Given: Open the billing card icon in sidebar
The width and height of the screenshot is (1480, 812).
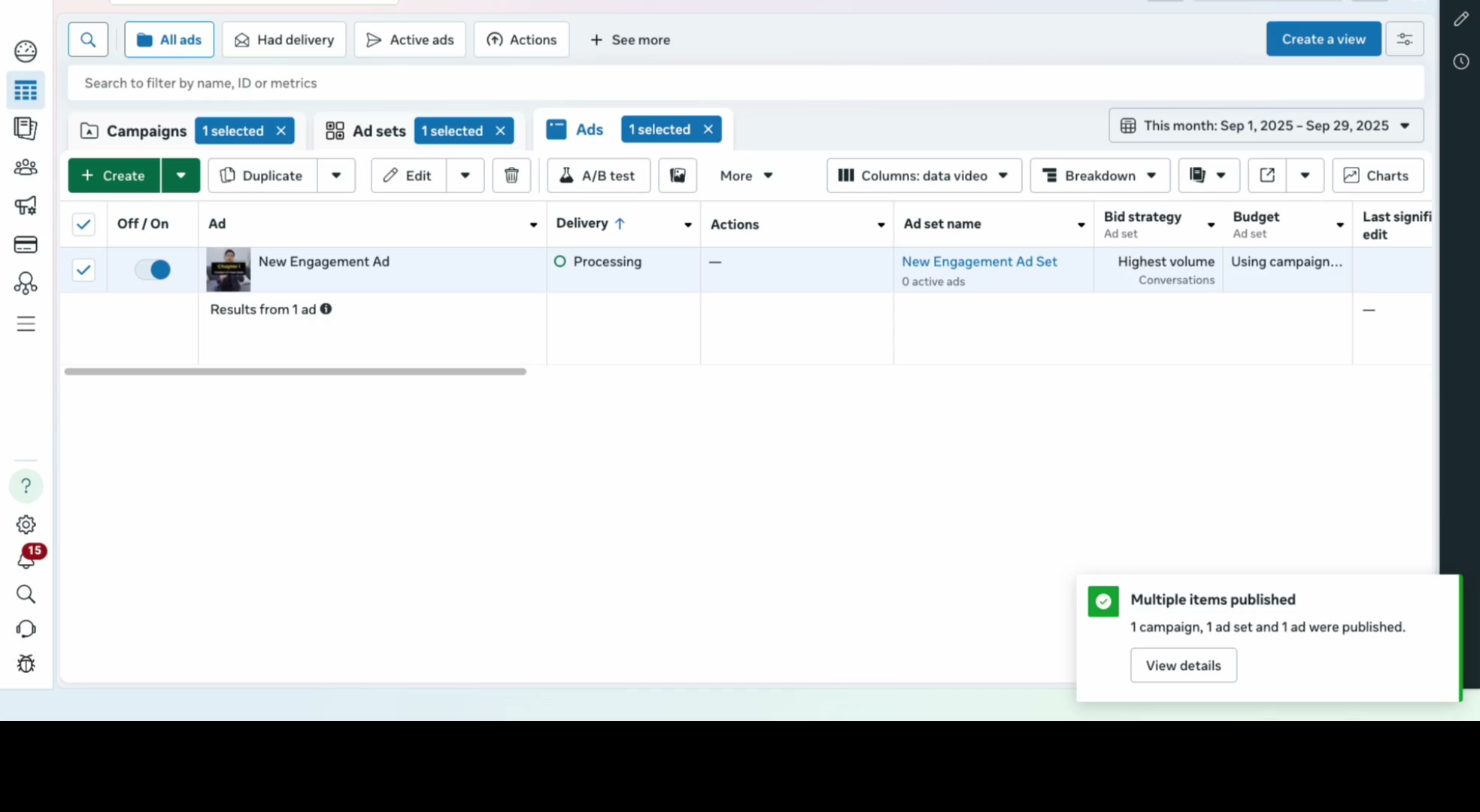Looking at the screenshot, I should tap(26, 244).
